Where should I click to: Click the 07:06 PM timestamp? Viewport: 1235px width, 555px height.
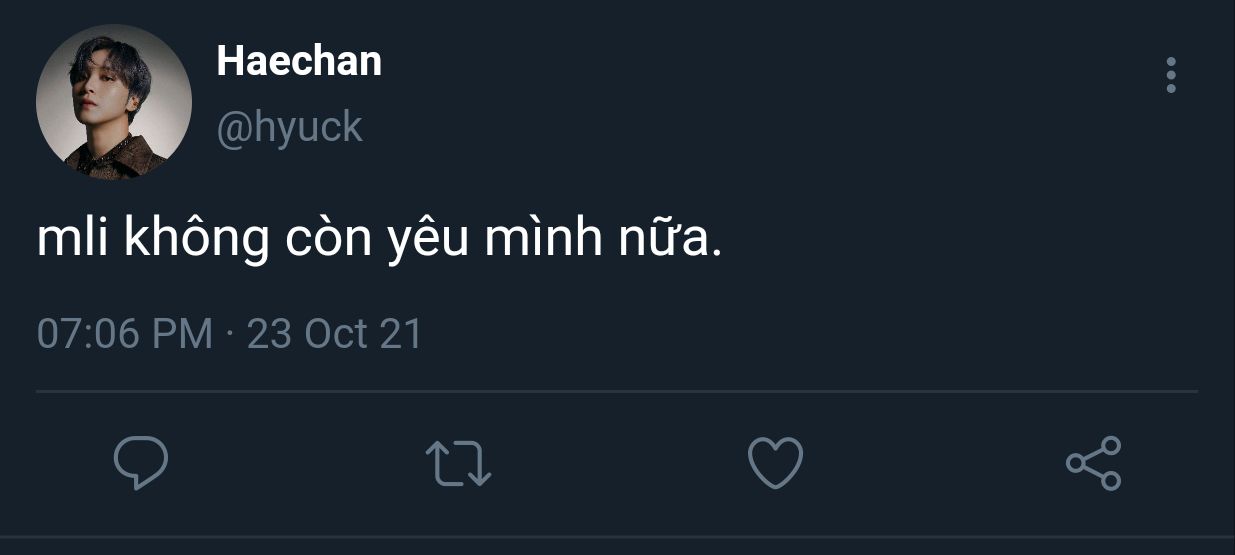pyautogui.click(x=124, y=333)
